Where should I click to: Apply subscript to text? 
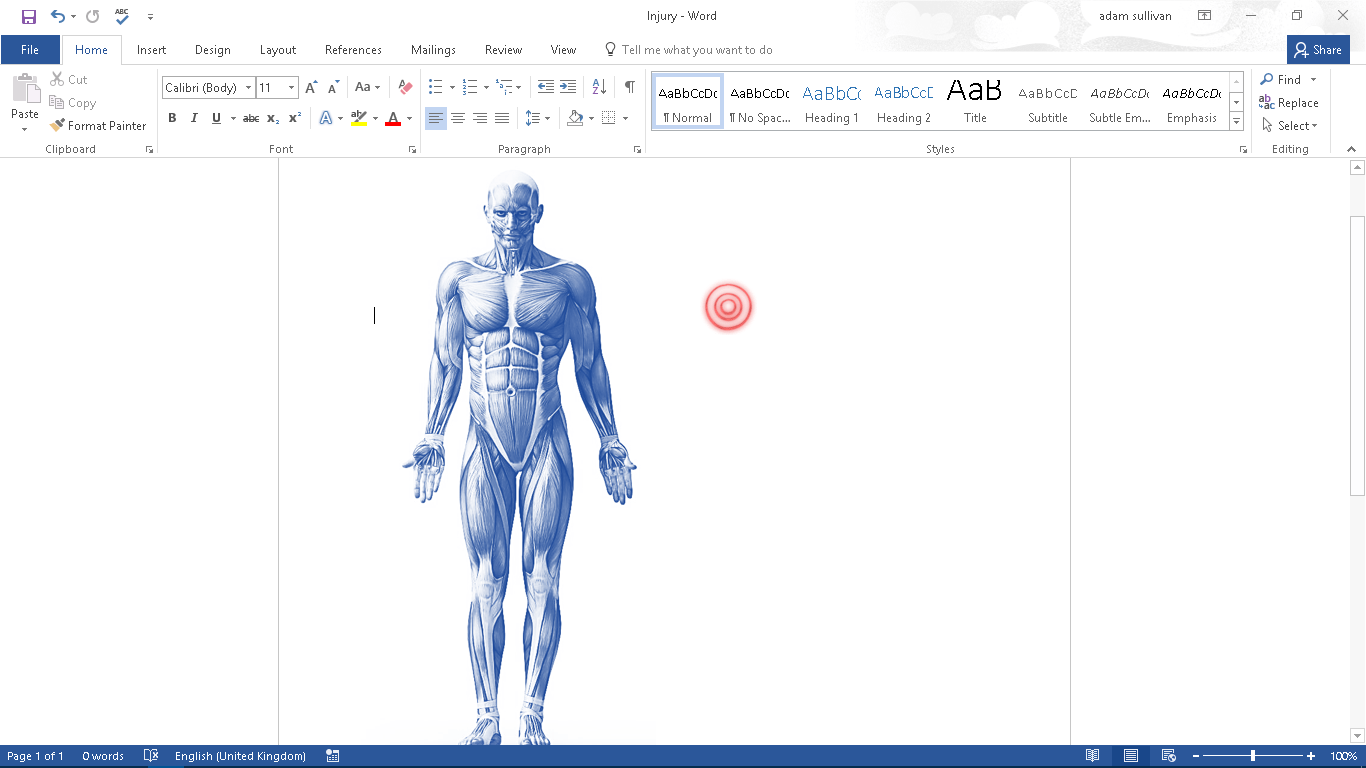click(271, 117)
